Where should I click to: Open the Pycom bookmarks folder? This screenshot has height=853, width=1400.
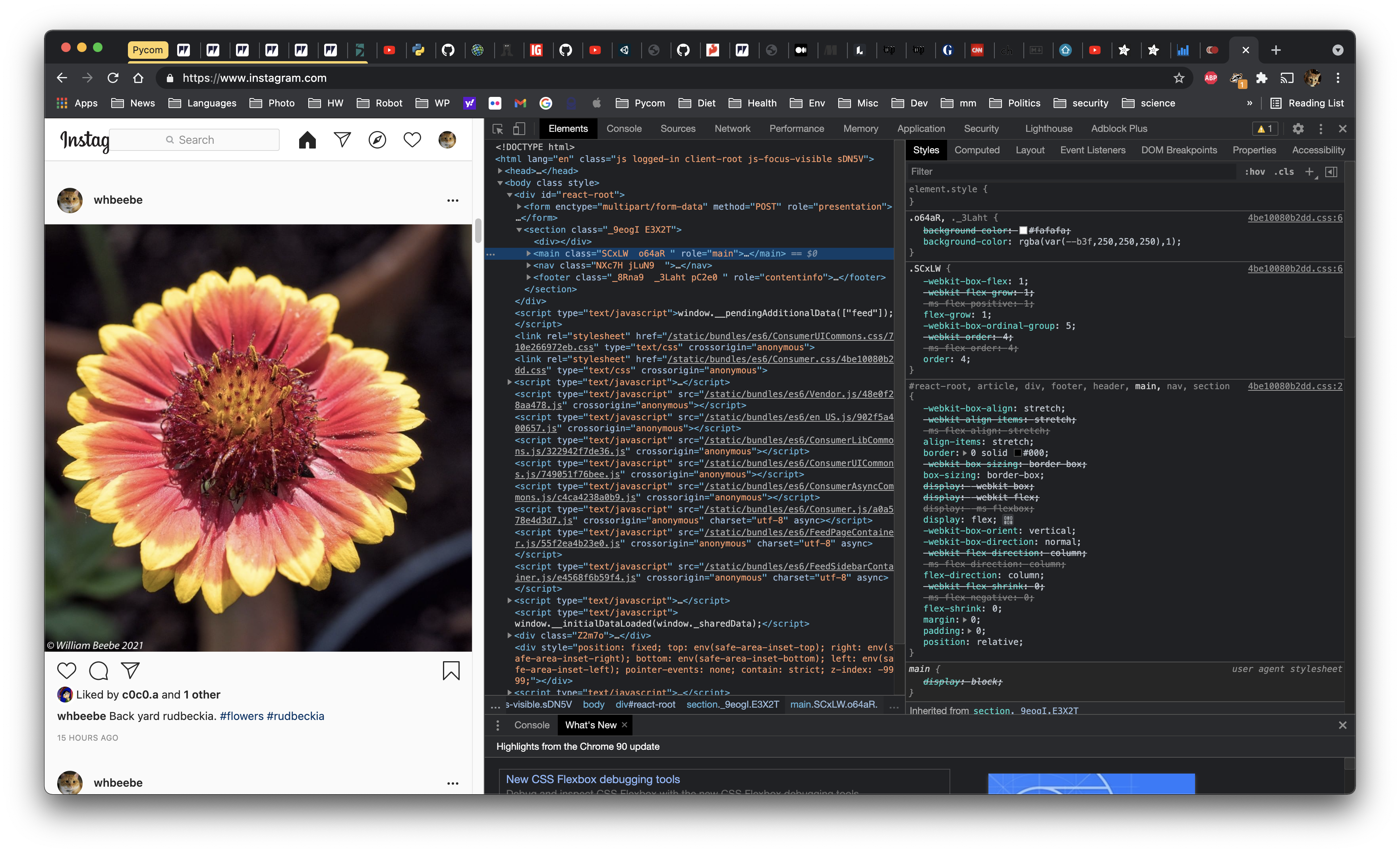point(641,103)
